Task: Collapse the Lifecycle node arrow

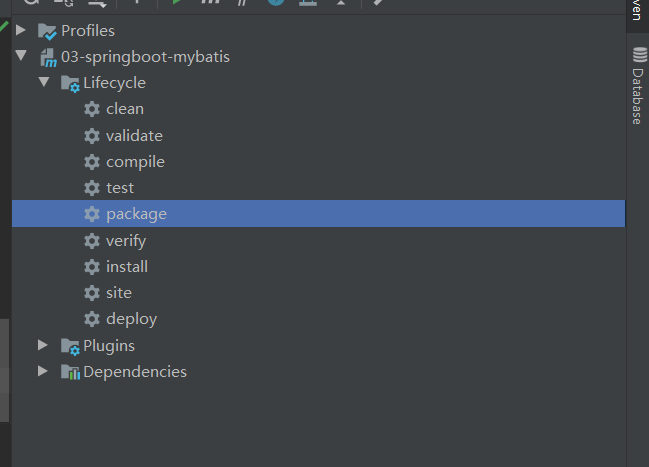Action: coord(43,83)
